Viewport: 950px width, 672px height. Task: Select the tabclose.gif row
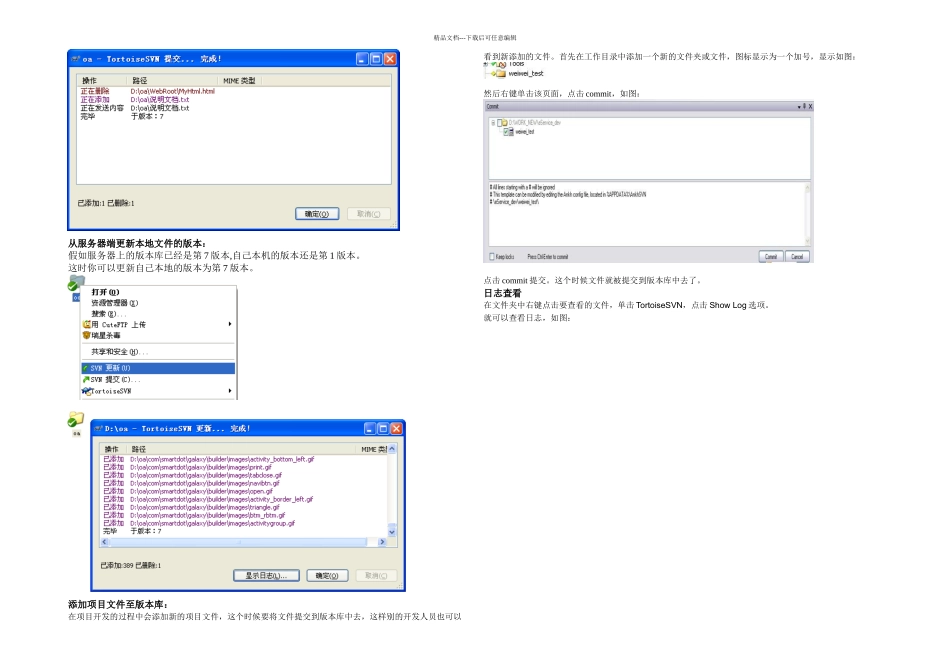click(192, 475)
